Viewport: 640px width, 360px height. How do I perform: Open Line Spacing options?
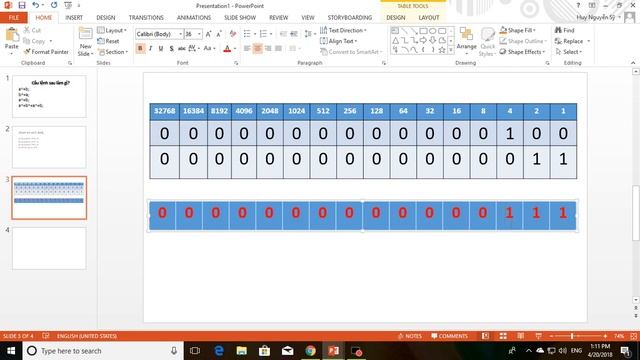[x=309, y=34]
